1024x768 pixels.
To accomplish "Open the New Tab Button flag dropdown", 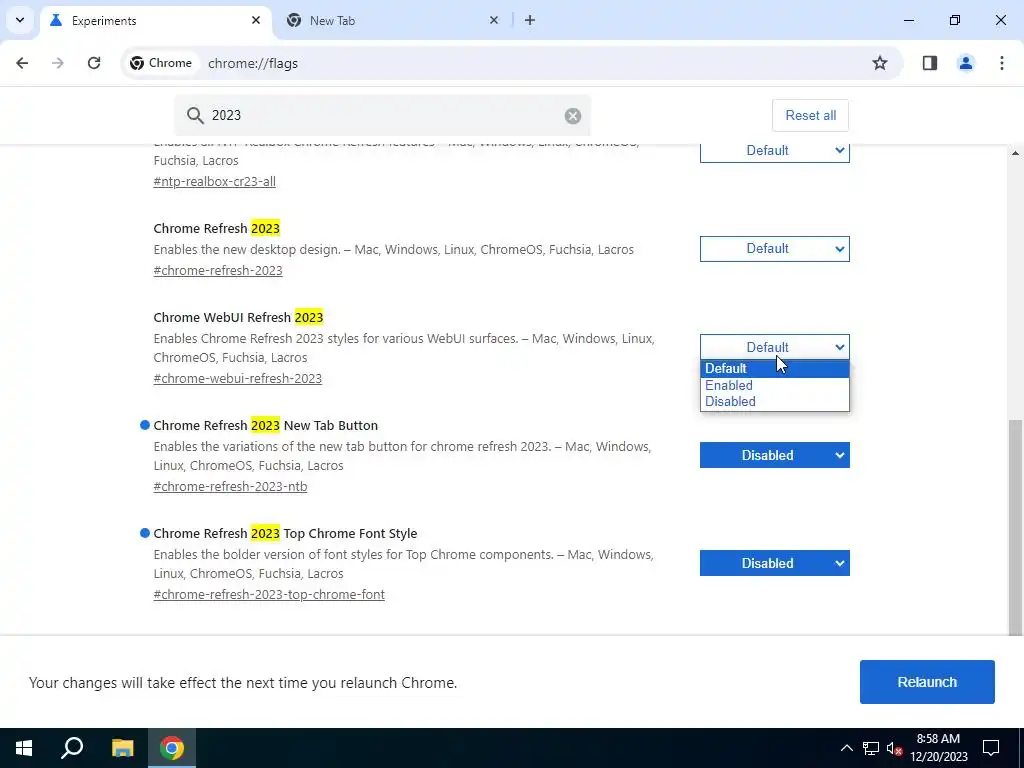I will point(775,455).
